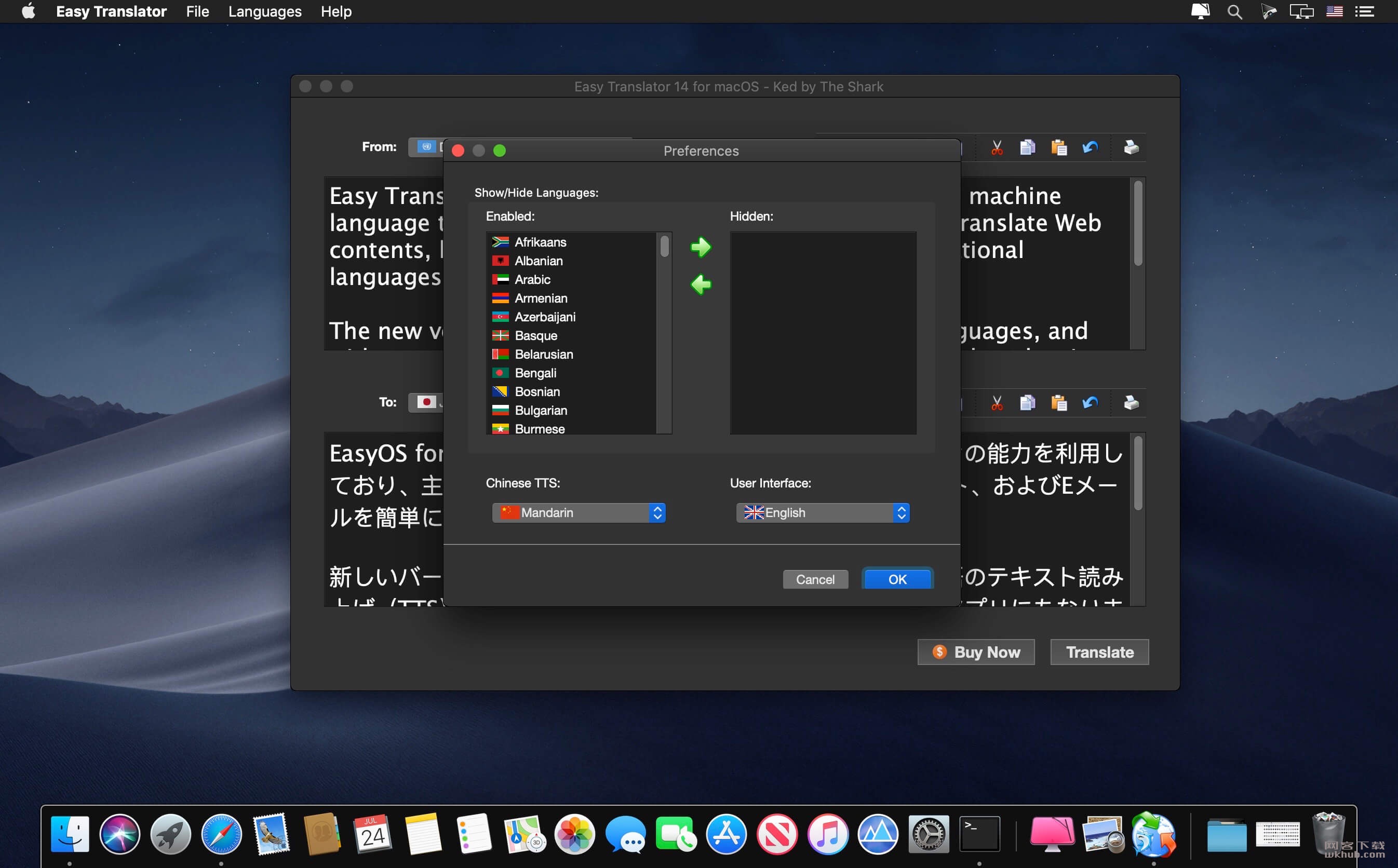
Task: Click the green right arrow to hide language
Action: tap(701, 248)
